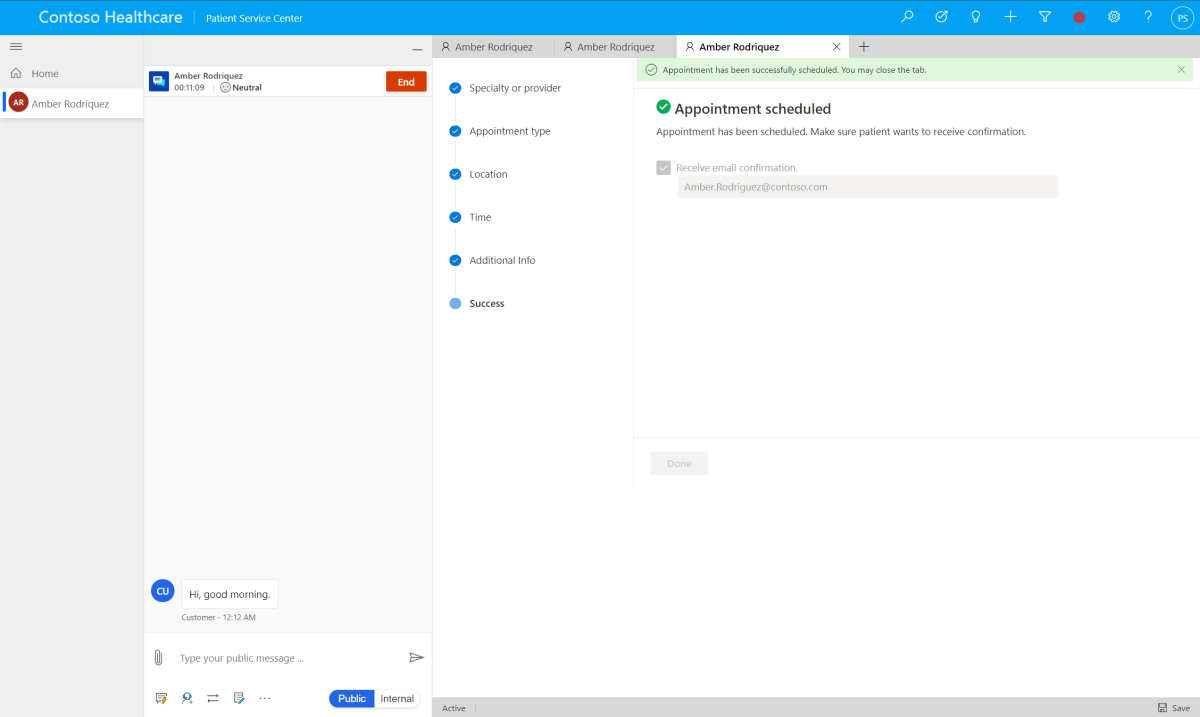Viewport: 1200px width, 717px height.
Task: Expand the navigation sidebar with the hamburger menu
Action: coord(15,46)
